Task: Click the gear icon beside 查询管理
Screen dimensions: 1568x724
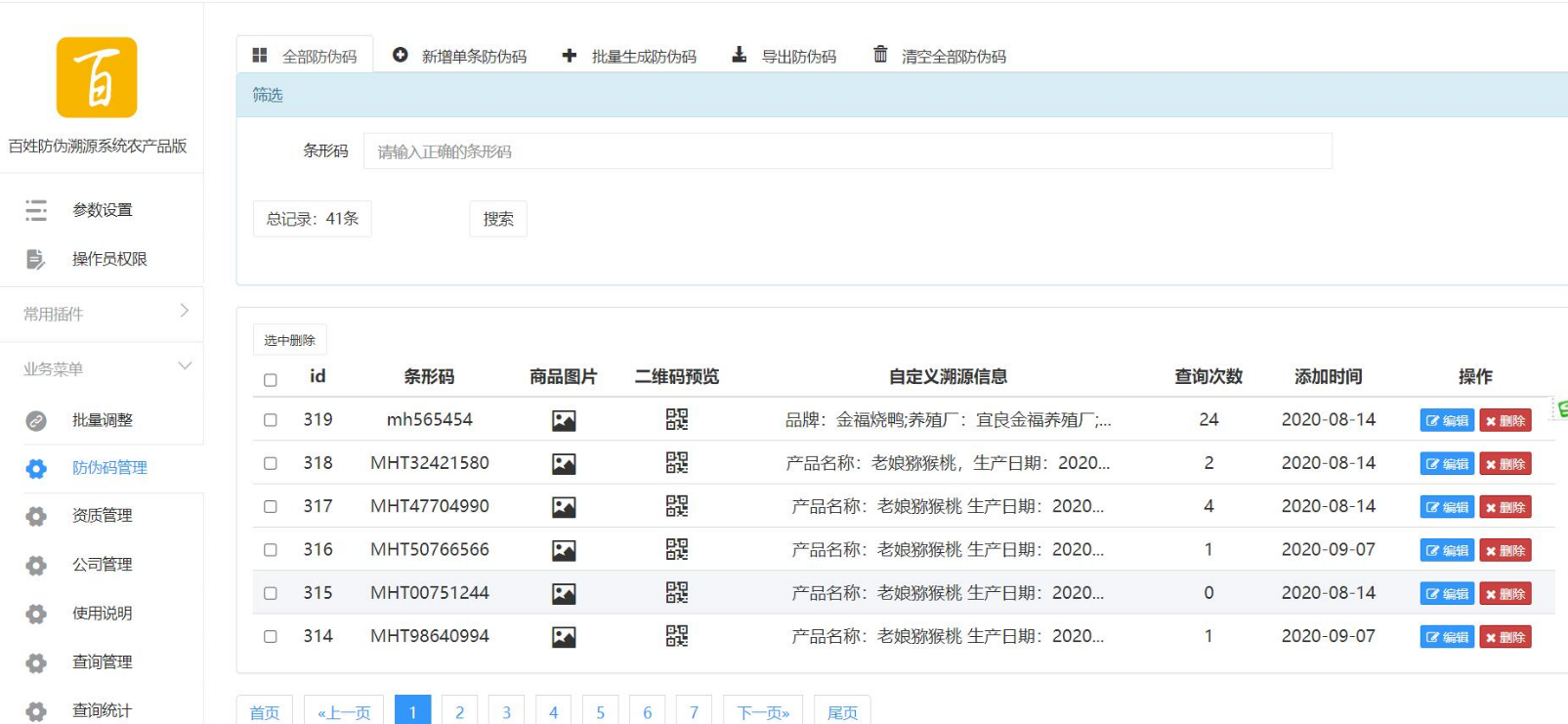Action: 36,662
